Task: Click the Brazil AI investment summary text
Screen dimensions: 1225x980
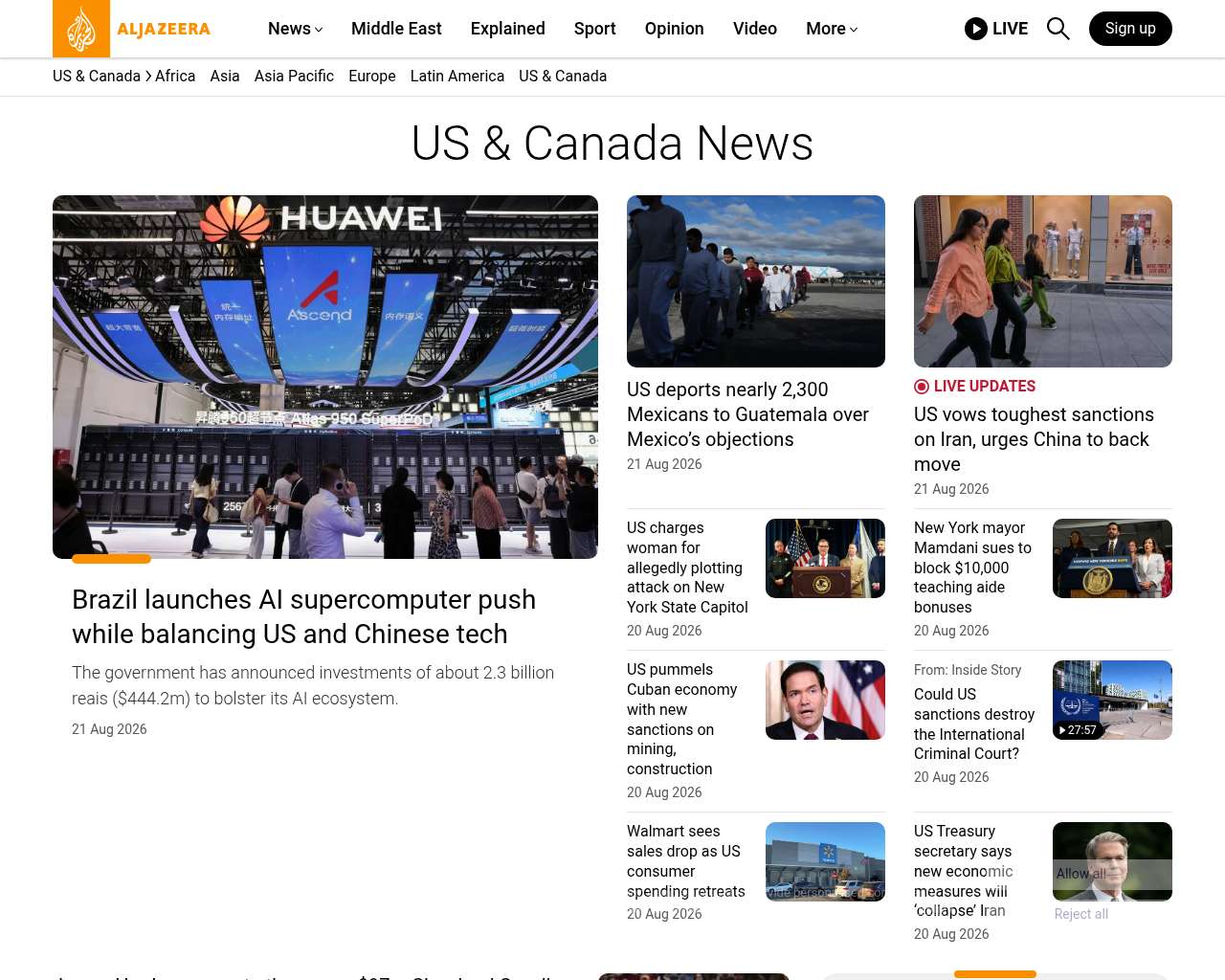Action: (x=313, y=685)
